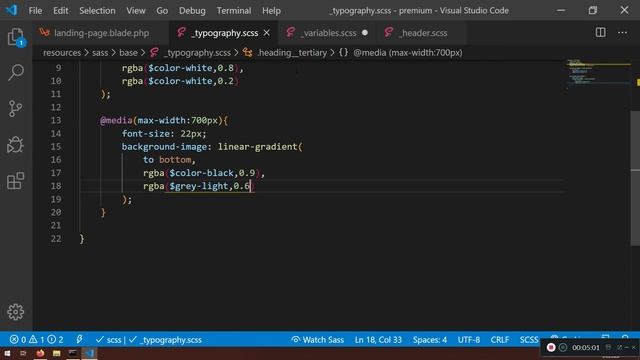Click the '@media' text on line 13
Viewport: 640px width, 360px height.
tap(116, 120)
